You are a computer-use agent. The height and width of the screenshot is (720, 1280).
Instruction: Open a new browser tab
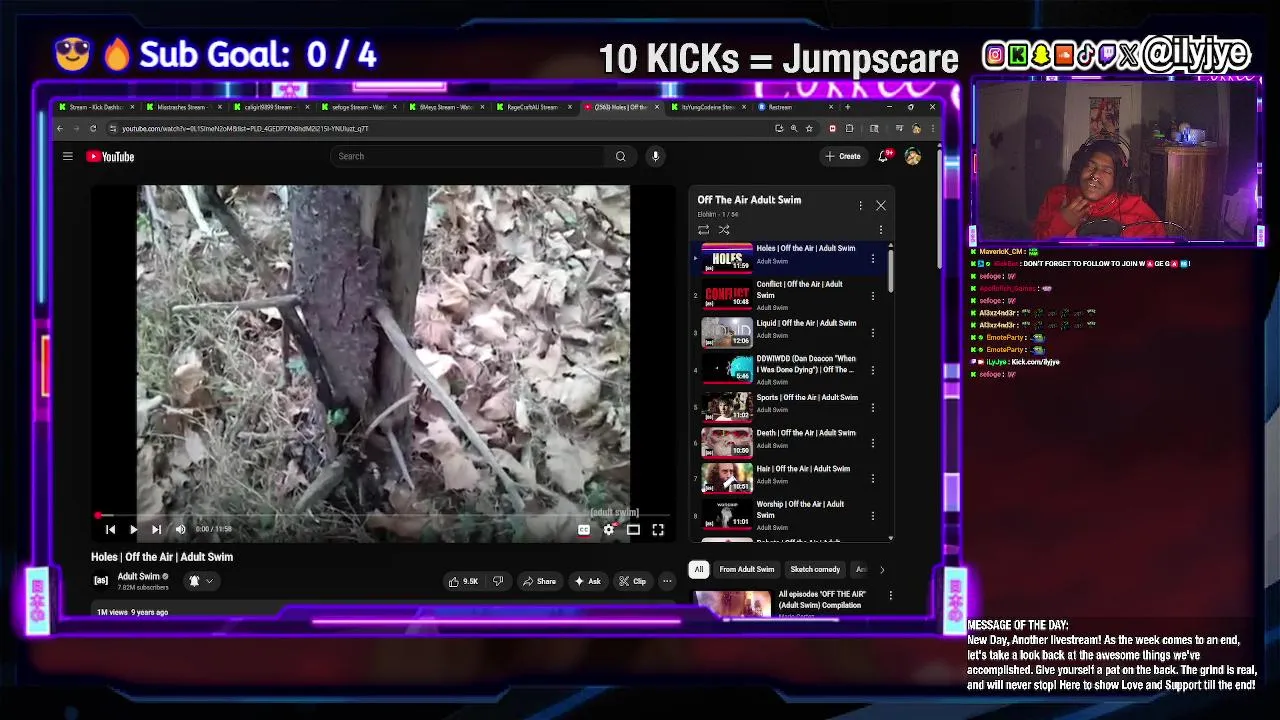point(848,107)
